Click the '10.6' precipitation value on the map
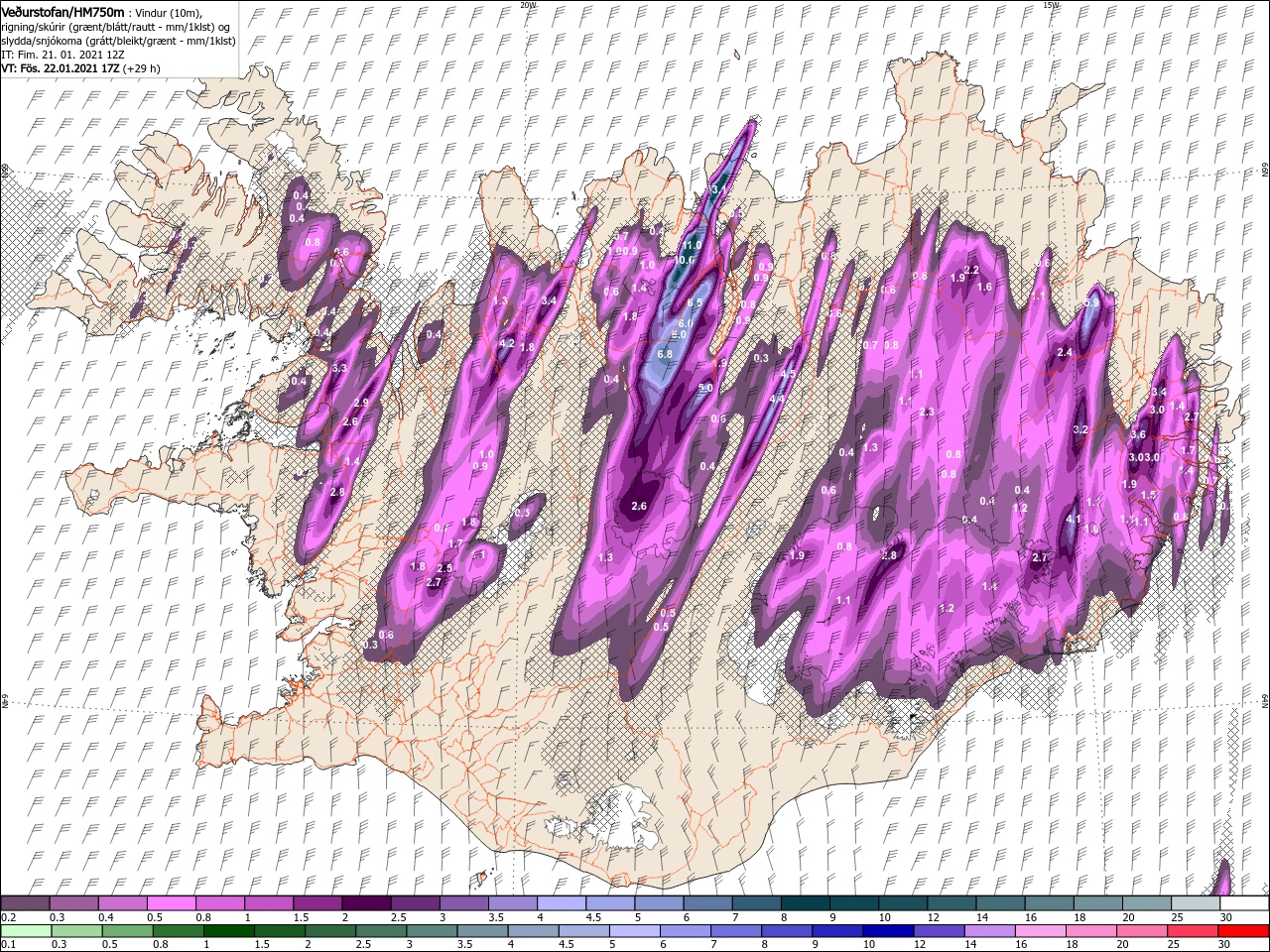The height and width of the screenshot is (952, 1270). click(685, 260)
